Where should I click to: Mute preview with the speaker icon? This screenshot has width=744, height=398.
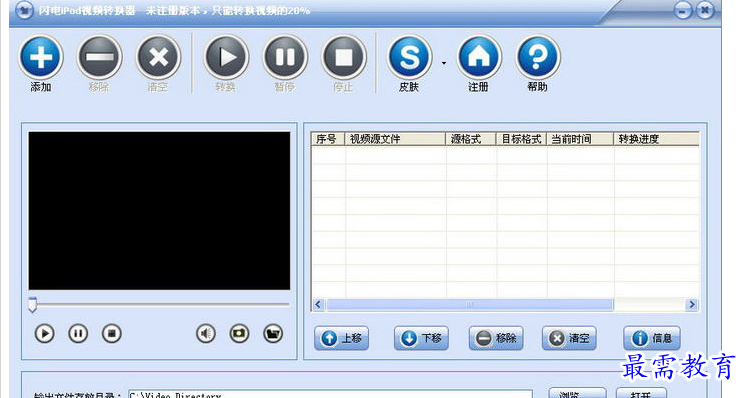(x=205, y=333)
